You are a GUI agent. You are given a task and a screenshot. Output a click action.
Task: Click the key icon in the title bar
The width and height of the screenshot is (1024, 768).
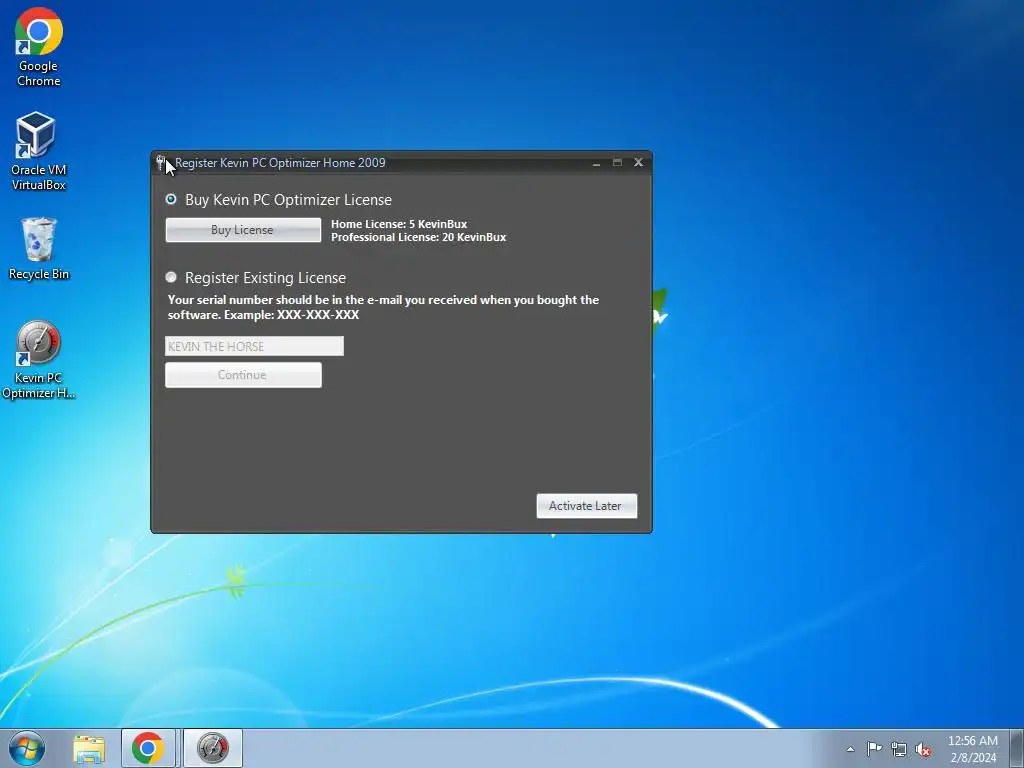click(x=161, y=163)
